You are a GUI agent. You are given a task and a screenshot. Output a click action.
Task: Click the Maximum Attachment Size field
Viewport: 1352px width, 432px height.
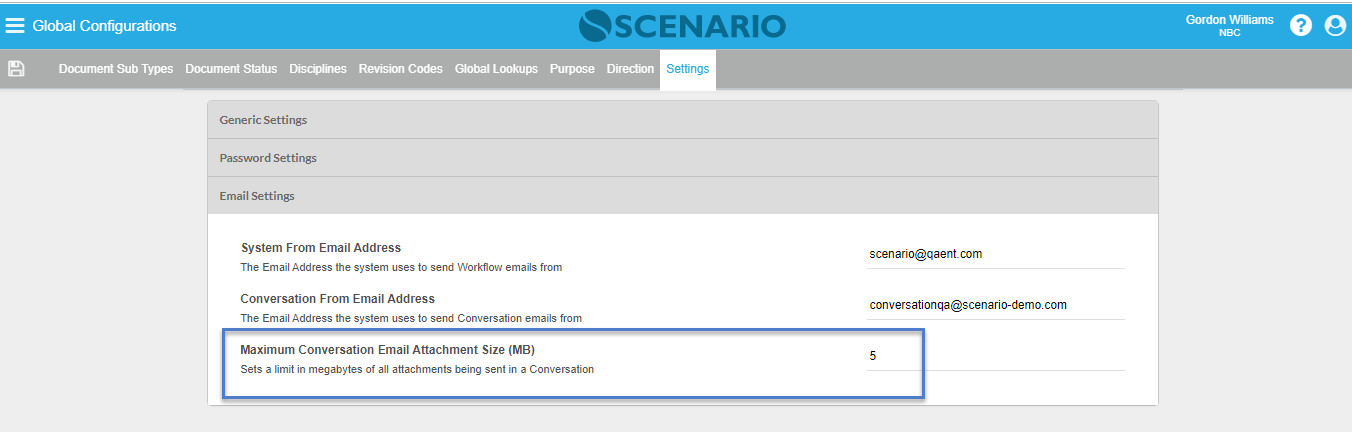(995, 356)
